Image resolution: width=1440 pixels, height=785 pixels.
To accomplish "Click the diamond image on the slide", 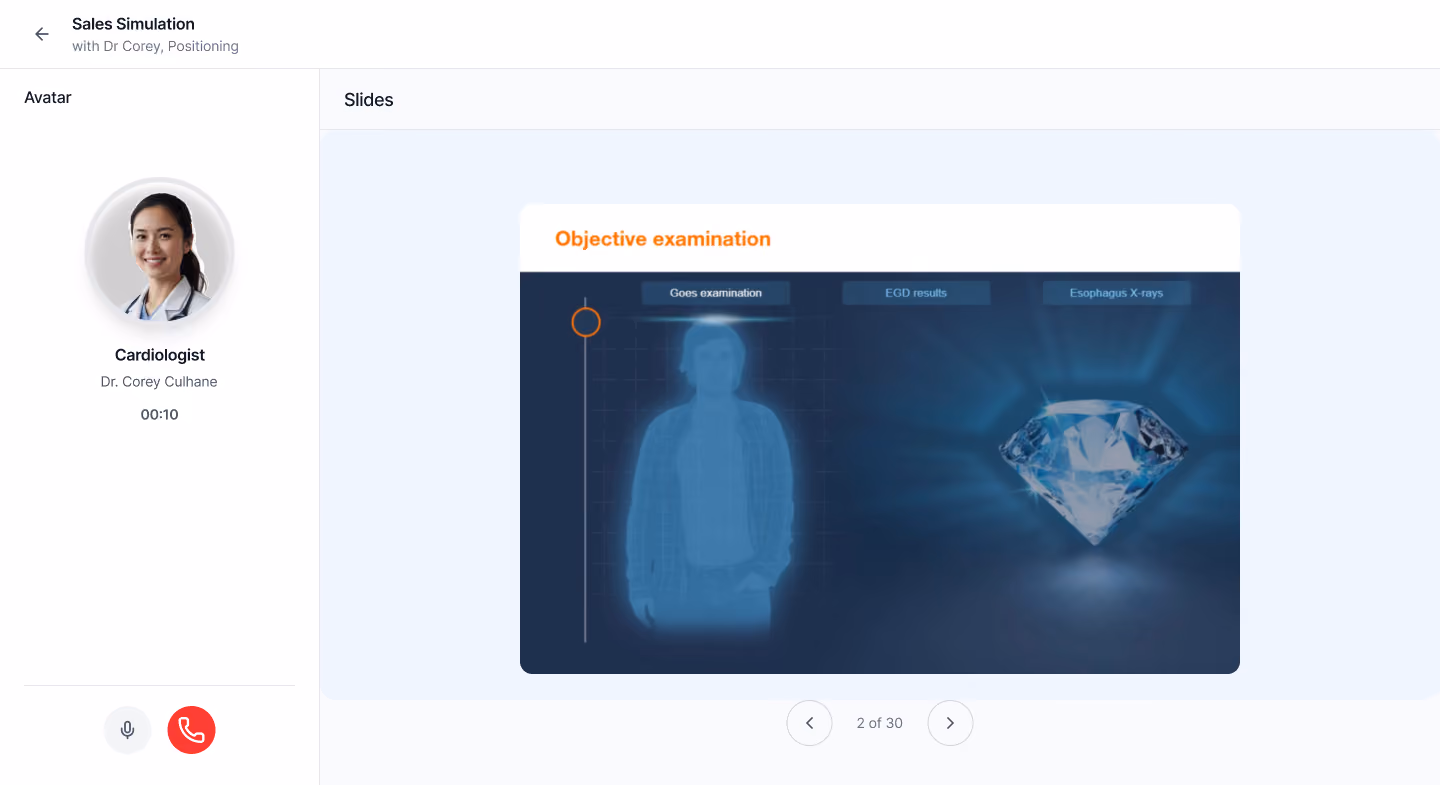I will point(1095,470).
